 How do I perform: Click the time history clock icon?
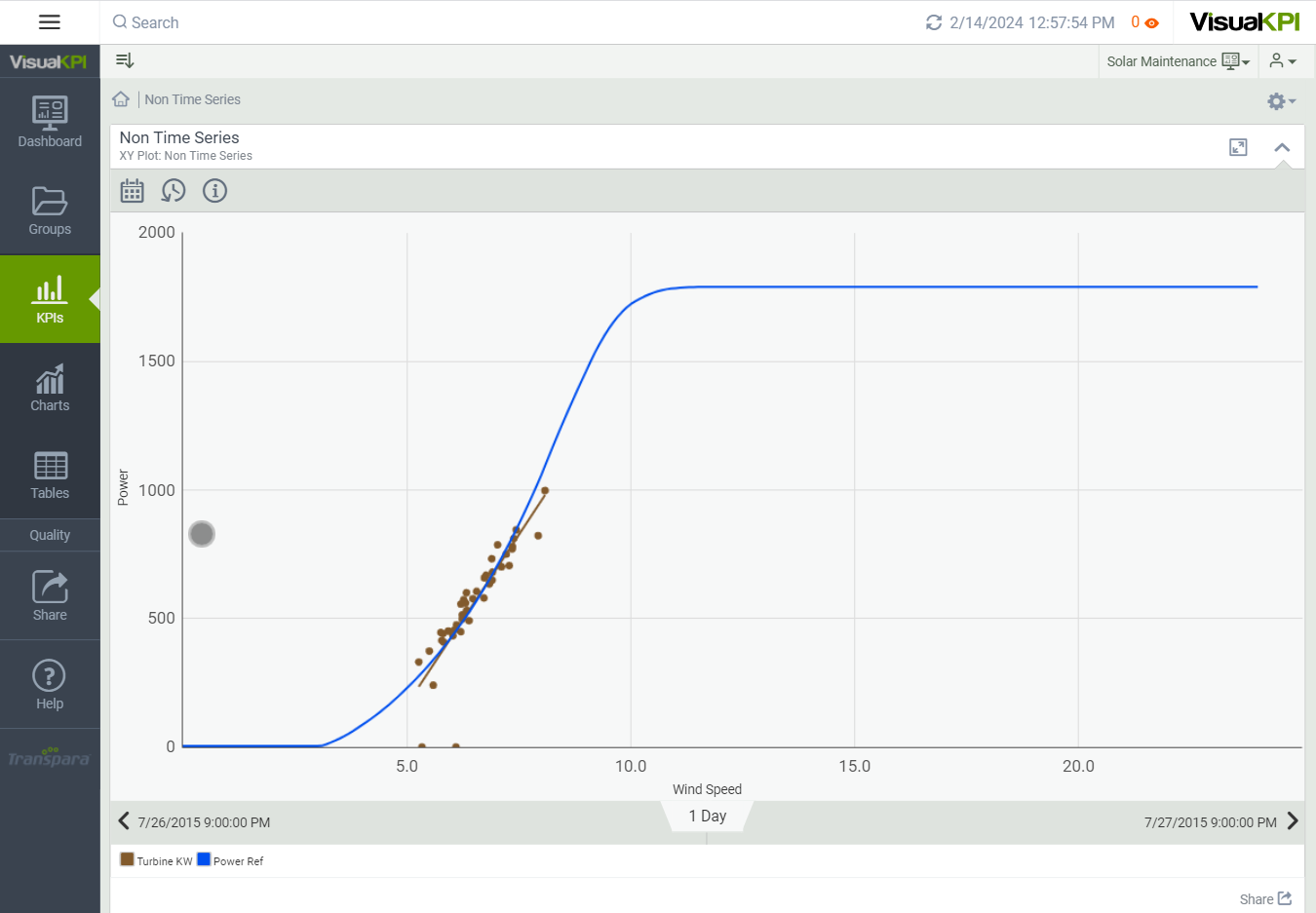click(174, 191)
